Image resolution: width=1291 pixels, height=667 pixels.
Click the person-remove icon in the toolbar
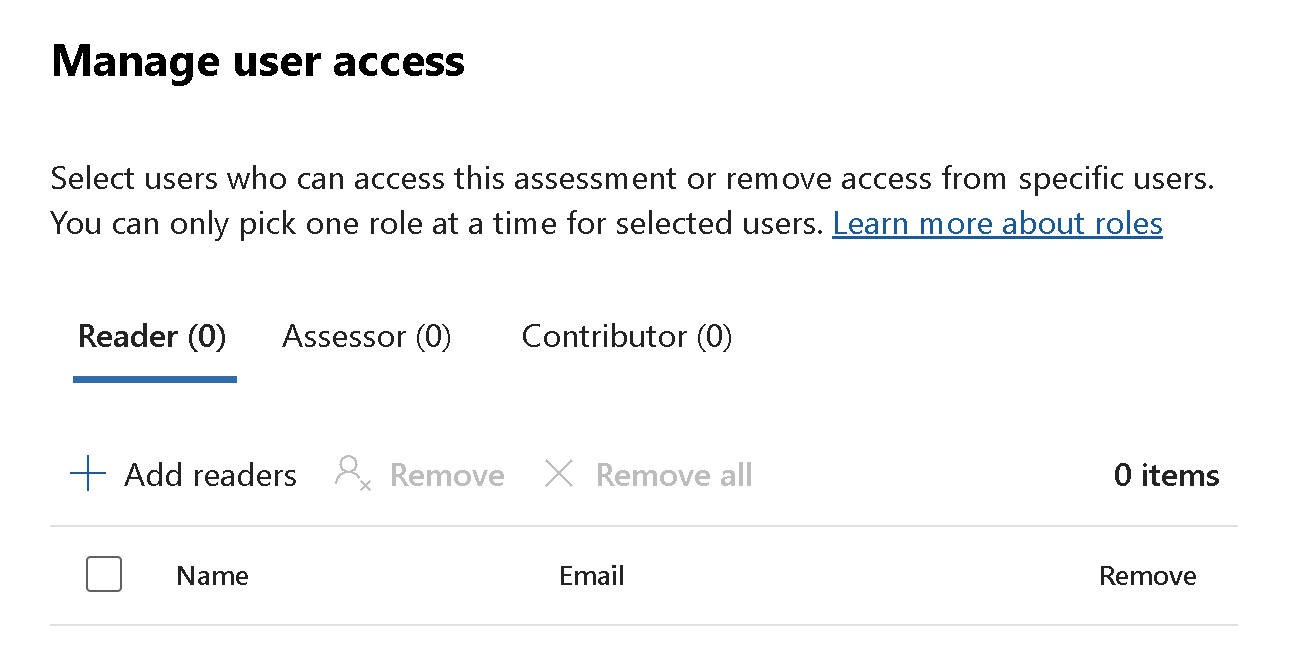(352, 473)
